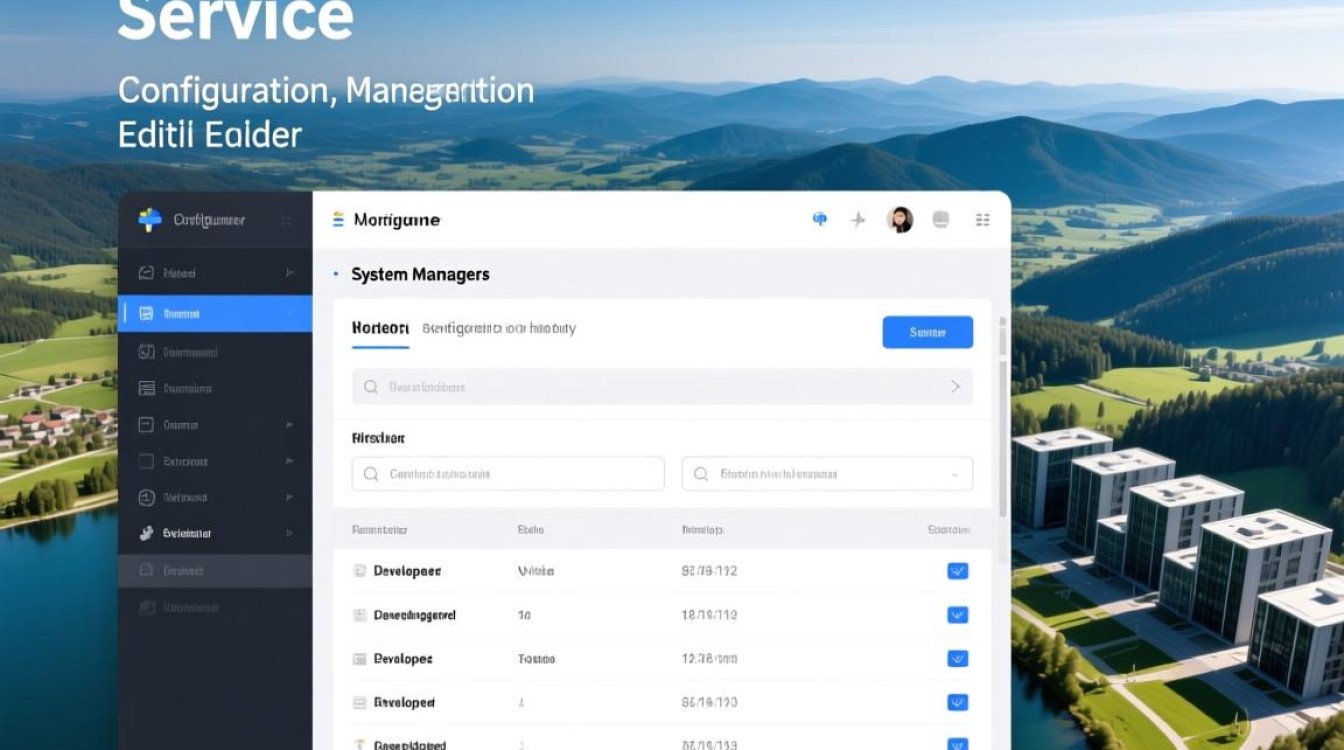Click the blue button at top-right of the card
1344x750 pixels.
[x=927, y=332]
